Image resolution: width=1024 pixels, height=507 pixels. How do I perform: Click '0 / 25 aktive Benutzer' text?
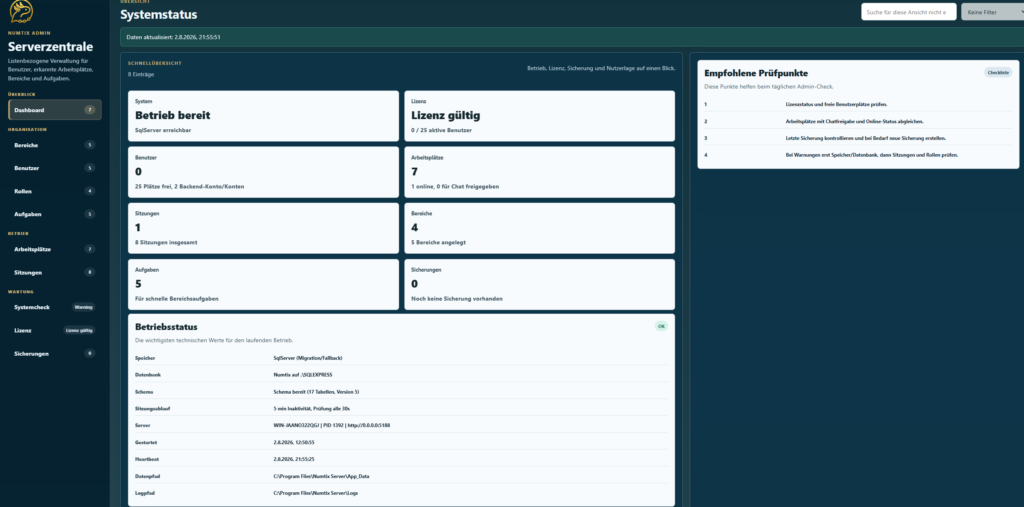click(441, 130)
